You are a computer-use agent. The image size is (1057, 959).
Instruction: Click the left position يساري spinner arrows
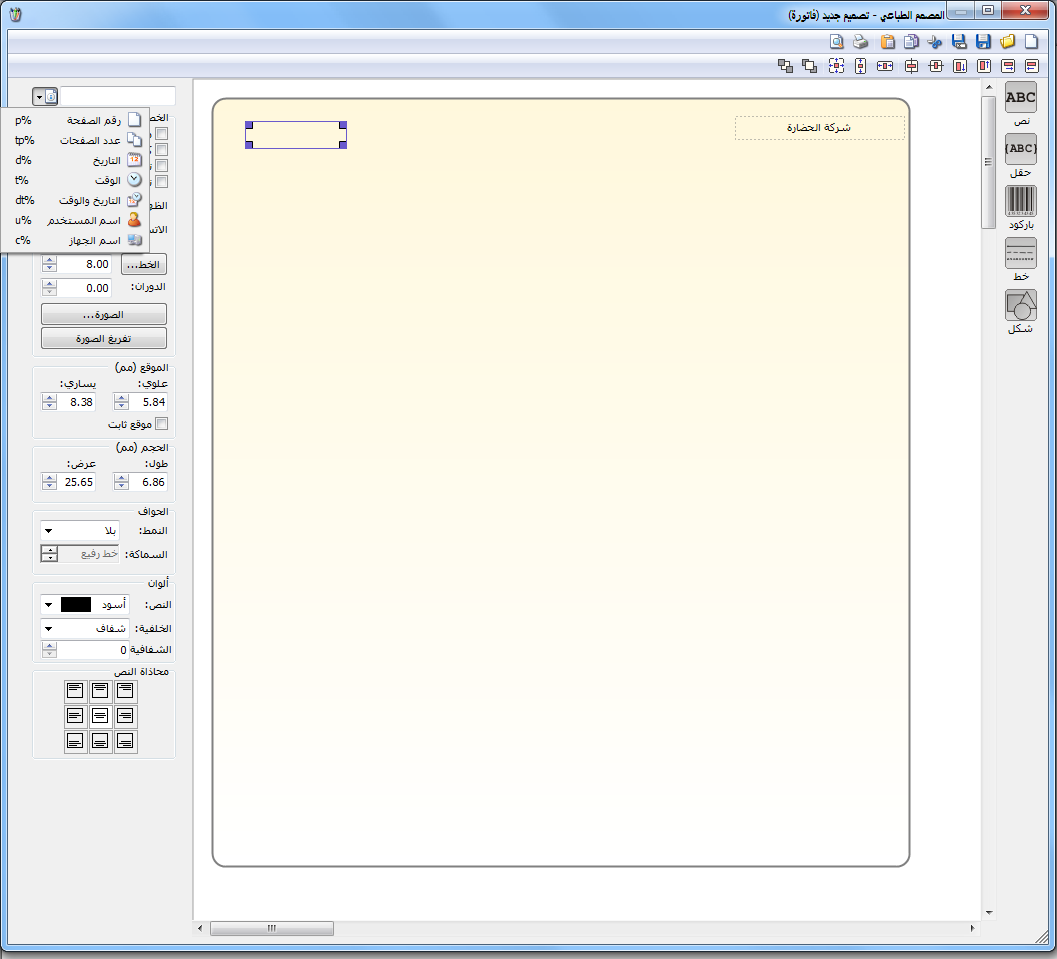[x=49, y=402]
